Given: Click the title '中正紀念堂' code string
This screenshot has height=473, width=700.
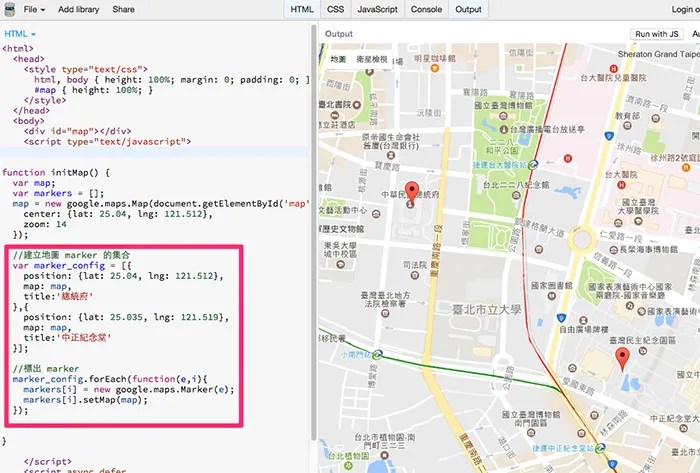Looking at the screenshot, I should (x=83, y=338).
